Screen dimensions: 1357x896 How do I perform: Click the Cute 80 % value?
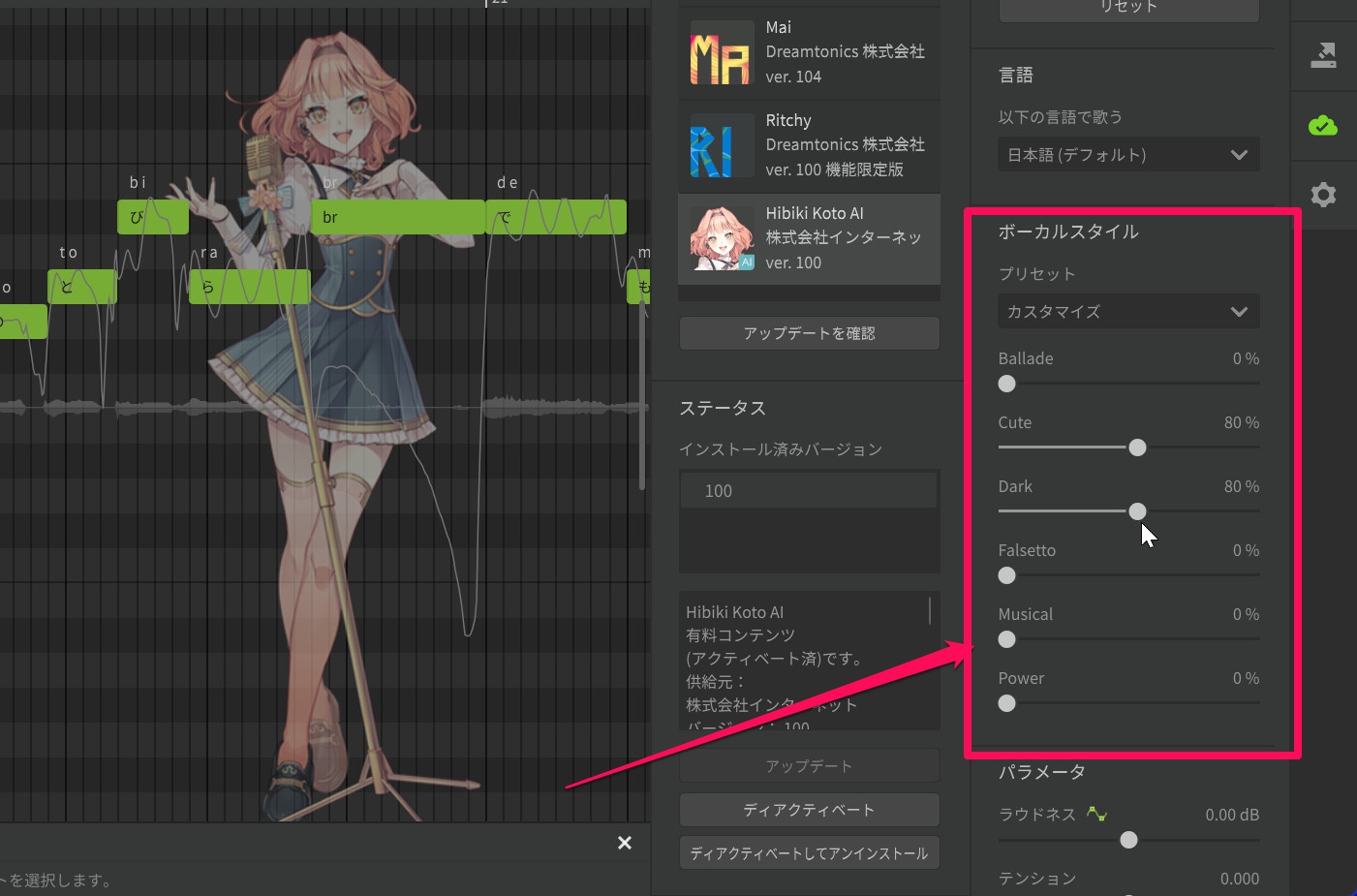click(x=1242, y=422)
